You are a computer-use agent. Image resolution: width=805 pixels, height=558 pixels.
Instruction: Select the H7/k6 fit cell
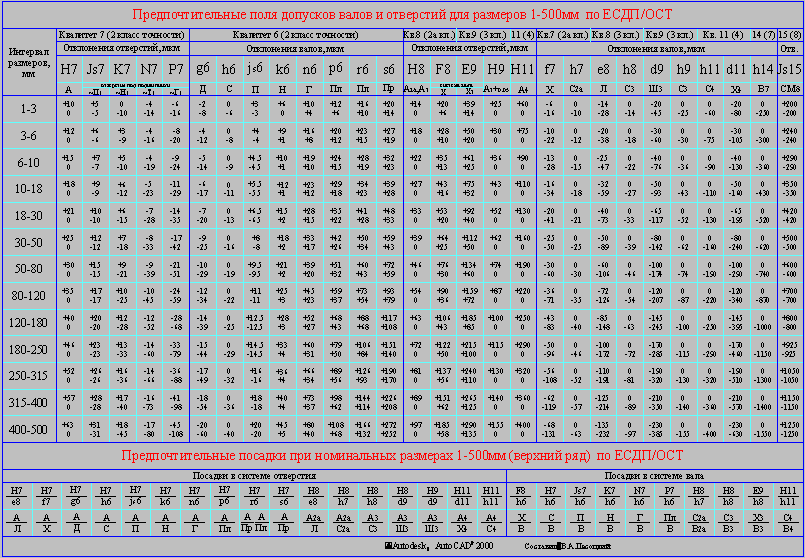(x=165, y=495)
